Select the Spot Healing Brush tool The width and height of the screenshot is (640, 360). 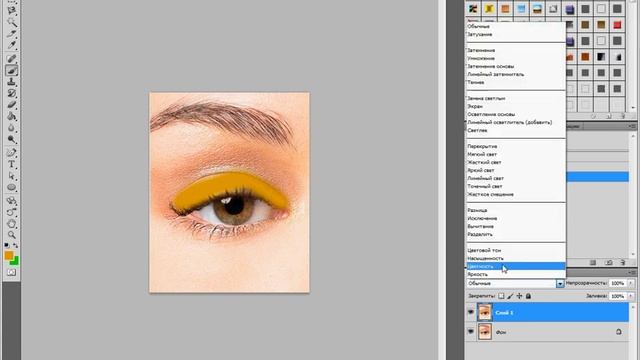coord(11,59)
